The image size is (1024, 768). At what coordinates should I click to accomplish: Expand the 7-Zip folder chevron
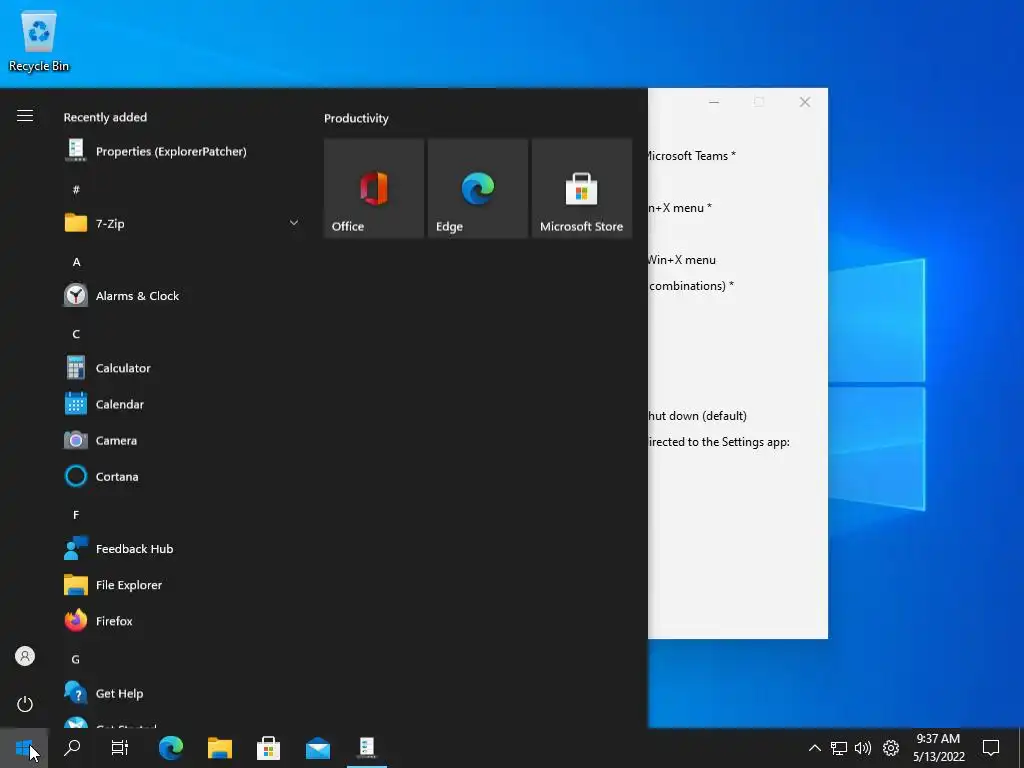[x=294, y=223]
